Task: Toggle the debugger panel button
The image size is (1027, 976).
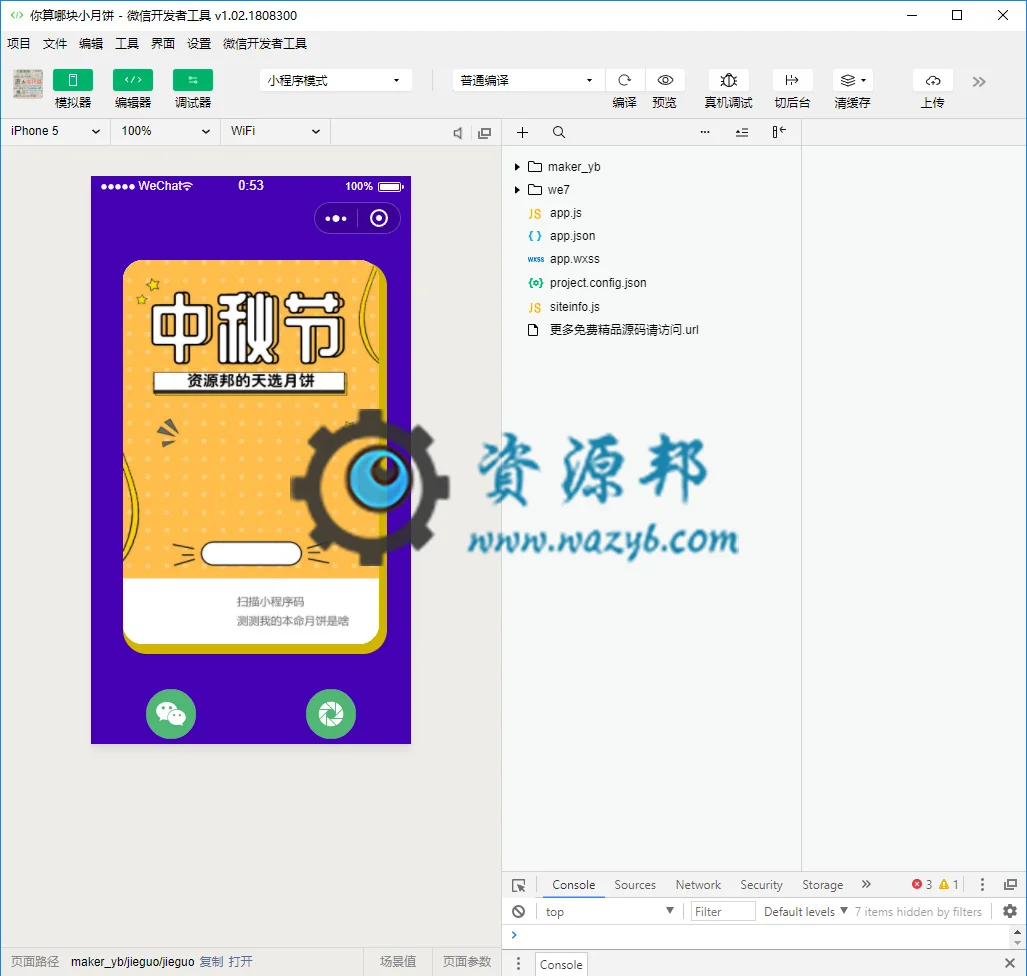Action: tap(193, 80)
